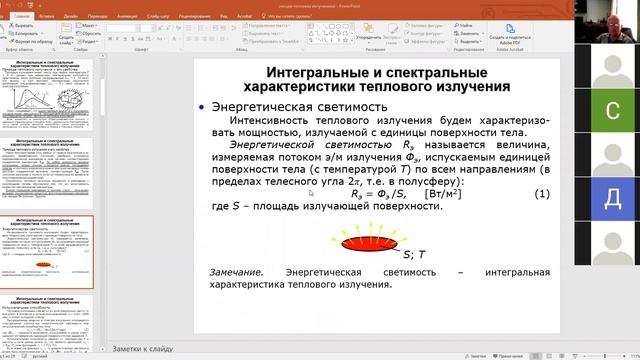640x360 pixels.
Task: Click Создать и поделиться Adobe PDF icon
Action: [x=510, y=29]
